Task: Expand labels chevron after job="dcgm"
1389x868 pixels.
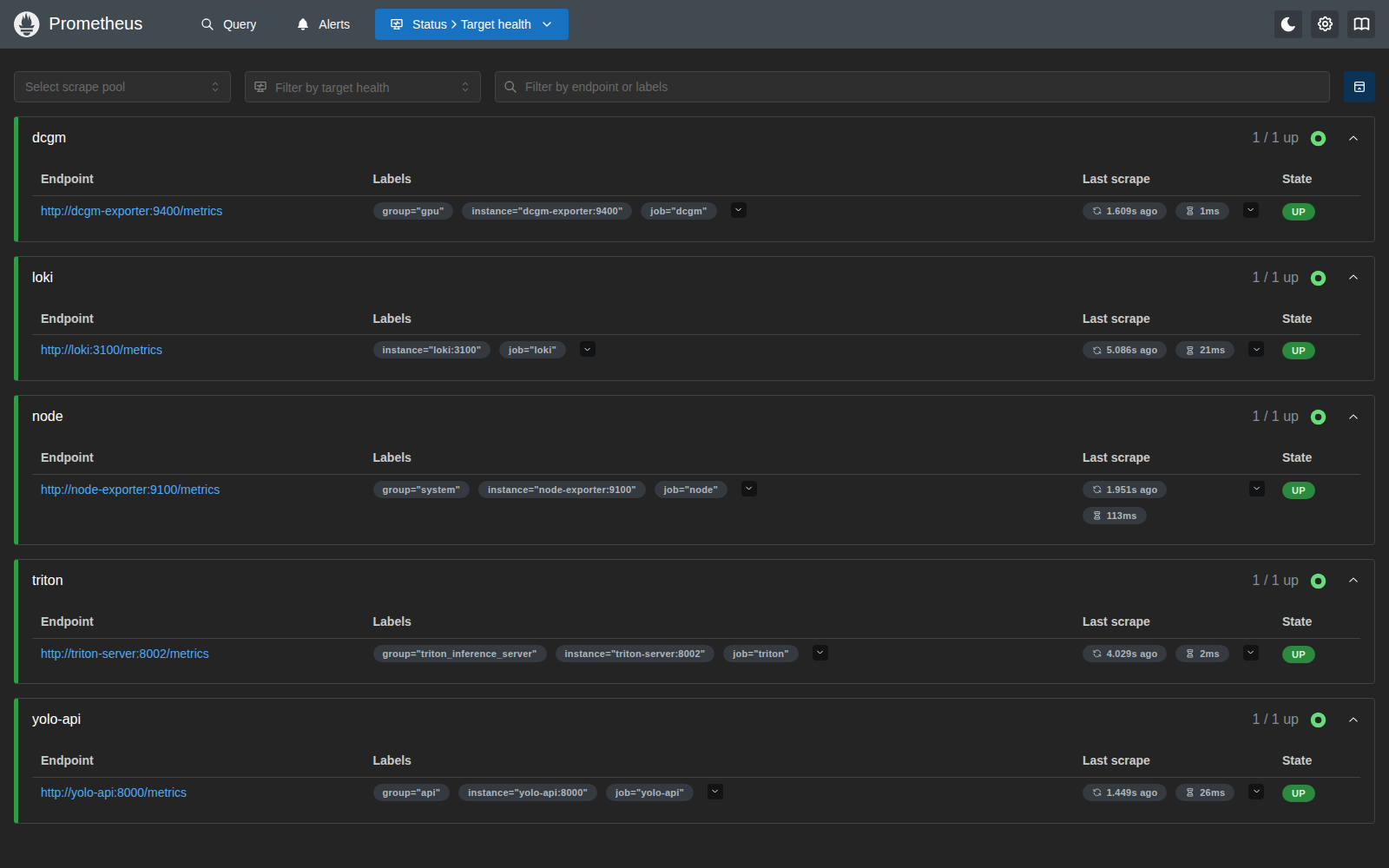Action: 739,210
